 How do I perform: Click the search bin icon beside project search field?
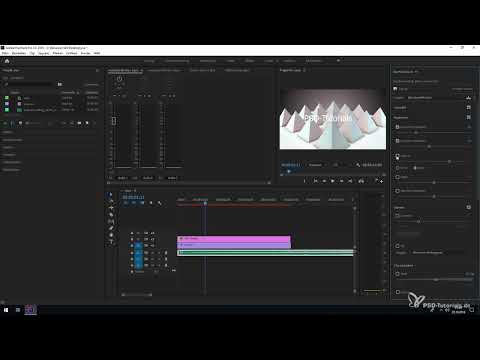pos(60,84)
